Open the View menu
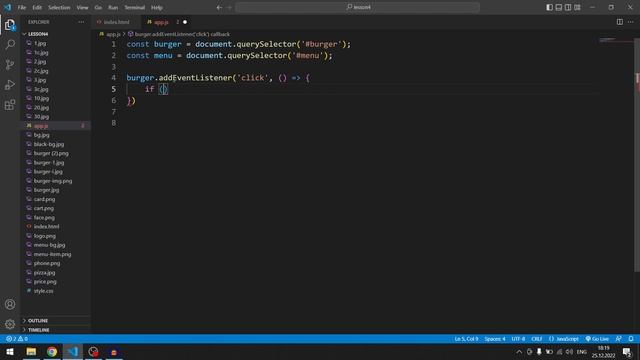Image resolution: width=640 pixels, height=360 pixels. (x=82, y=7)
